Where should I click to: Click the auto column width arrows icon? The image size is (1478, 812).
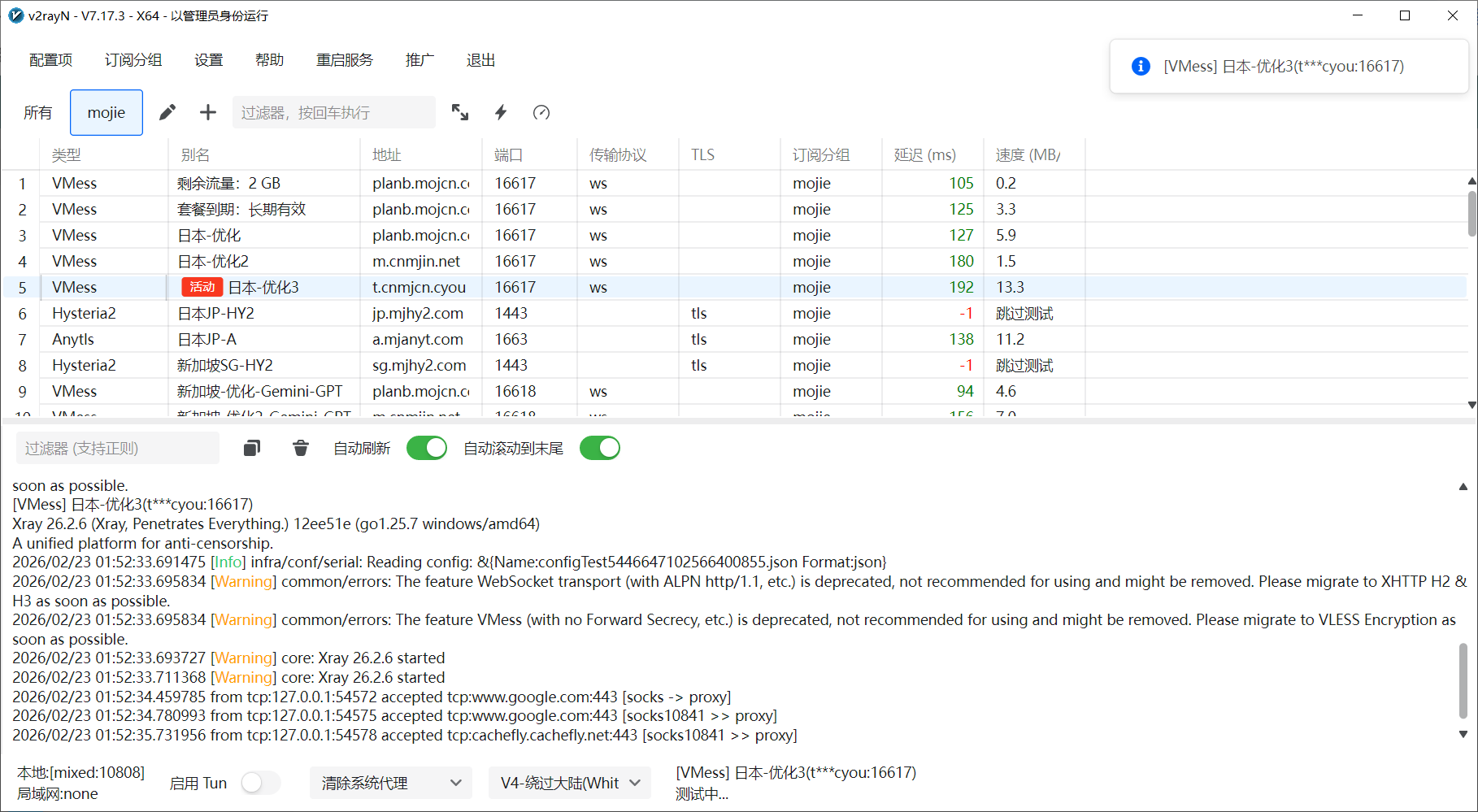[x=460, y=112]
